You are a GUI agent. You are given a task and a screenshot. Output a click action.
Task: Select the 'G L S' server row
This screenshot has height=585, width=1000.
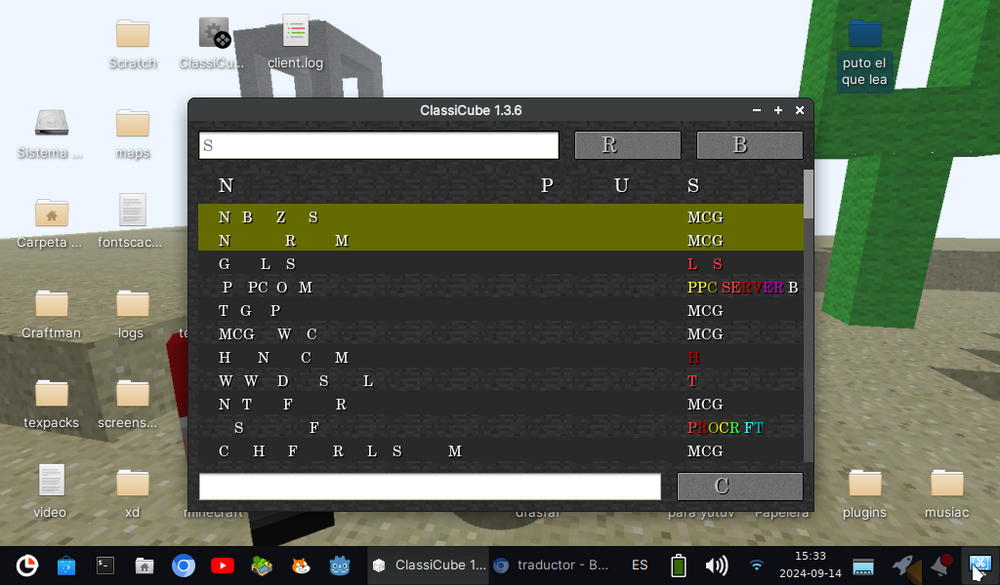[x=501, y=264]
